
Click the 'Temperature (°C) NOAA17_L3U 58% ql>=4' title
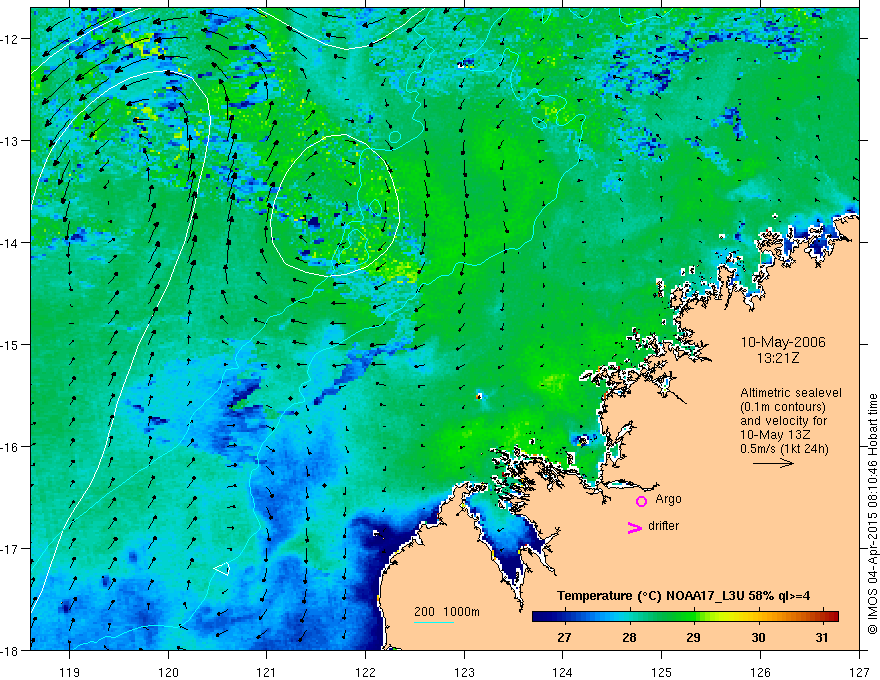tap(683, 596)
